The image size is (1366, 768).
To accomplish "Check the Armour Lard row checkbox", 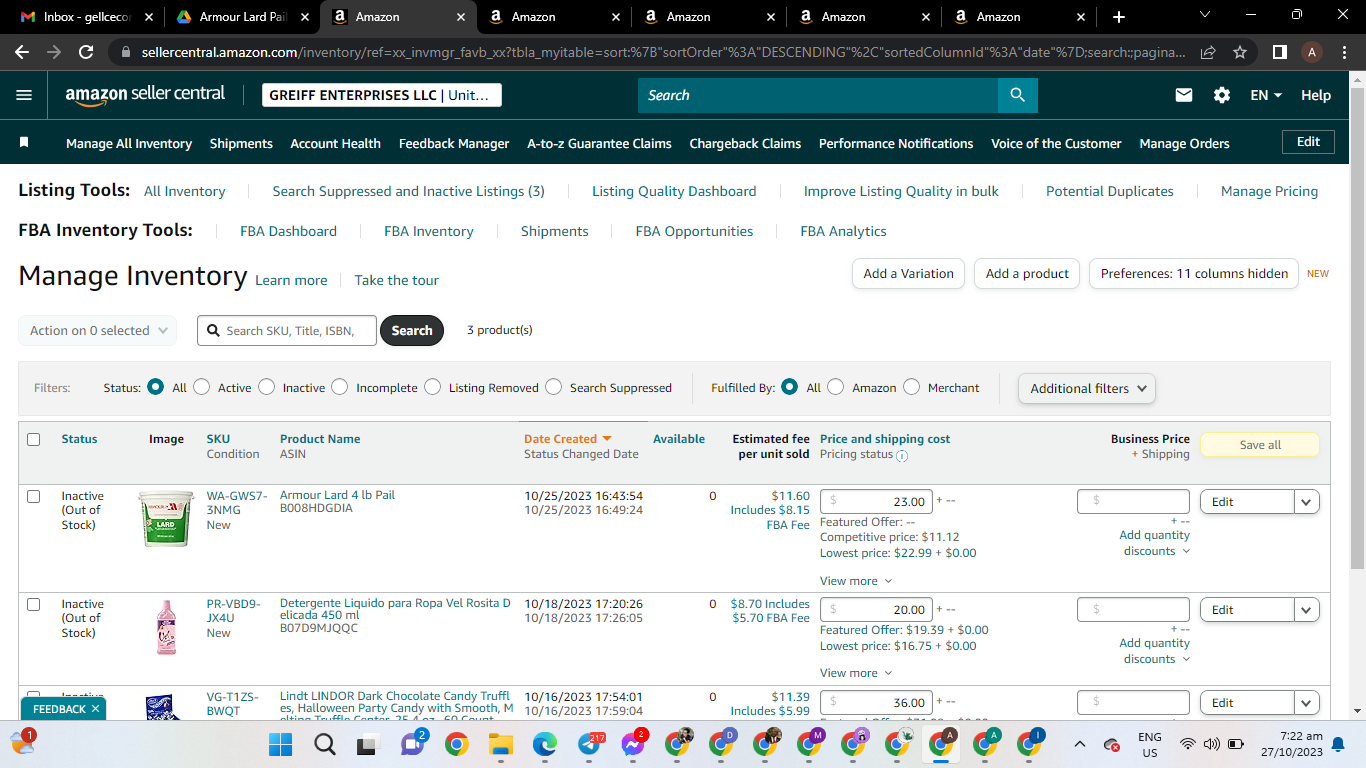I will [34, 496].
